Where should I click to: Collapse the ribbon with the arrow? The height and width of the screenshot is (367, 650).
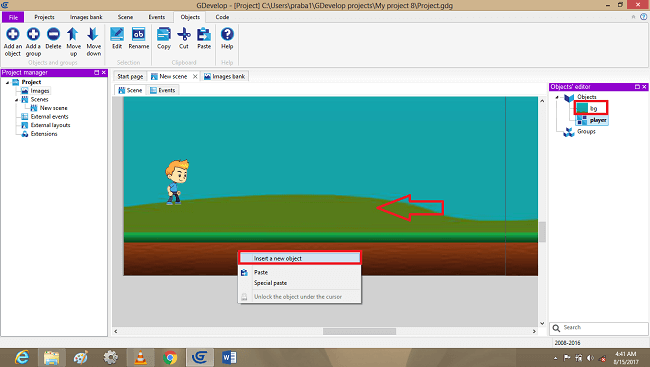[x=633, y=17]
